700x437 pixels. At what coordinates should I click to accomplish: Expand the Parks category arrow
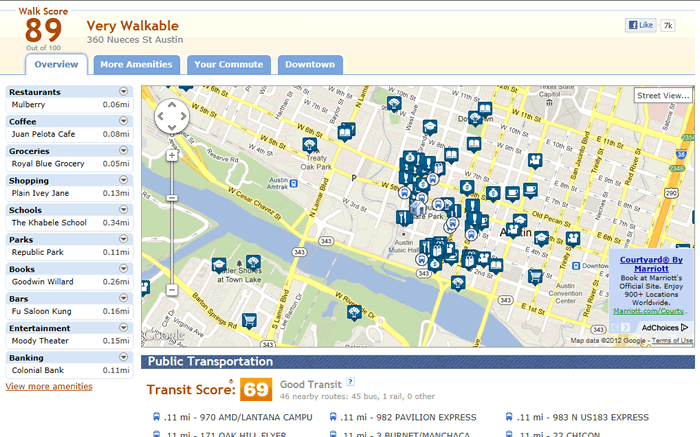coord(124,239)
